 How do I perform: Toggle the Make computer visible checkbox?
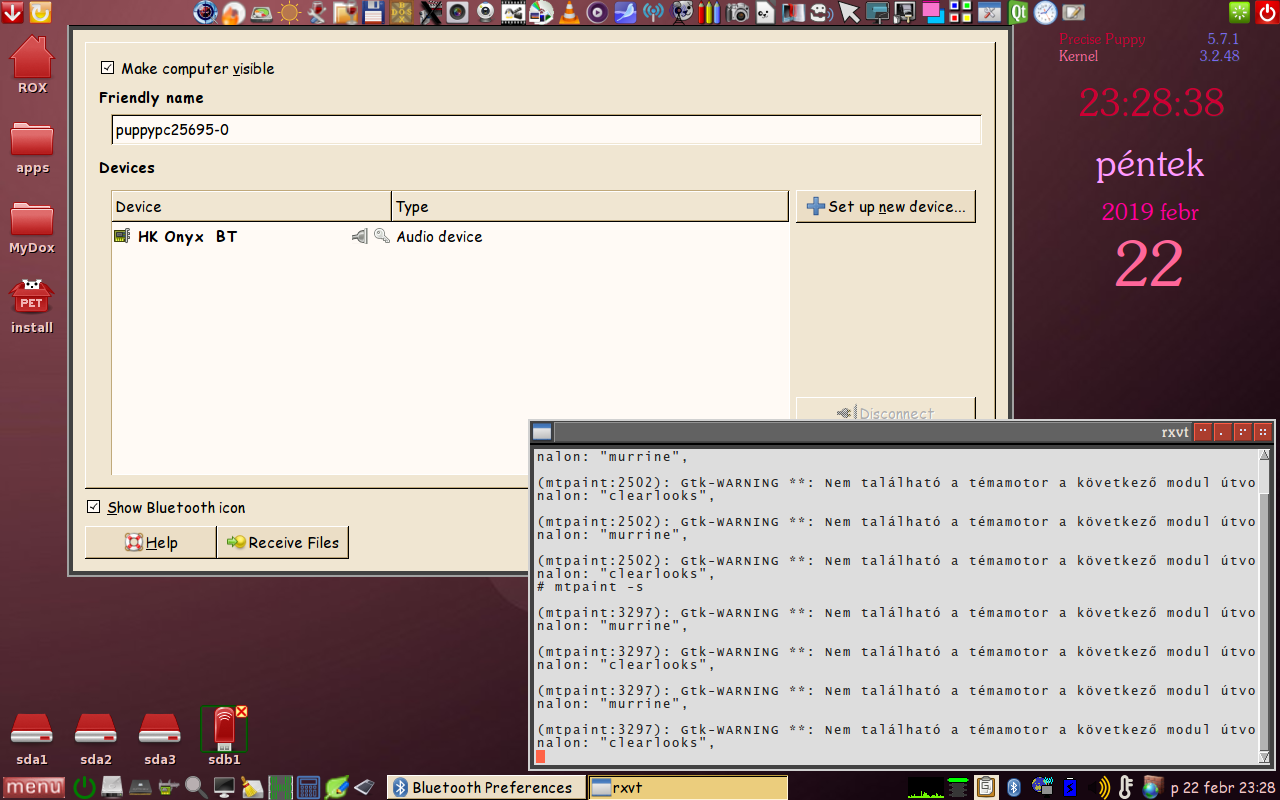pos(107,68)
